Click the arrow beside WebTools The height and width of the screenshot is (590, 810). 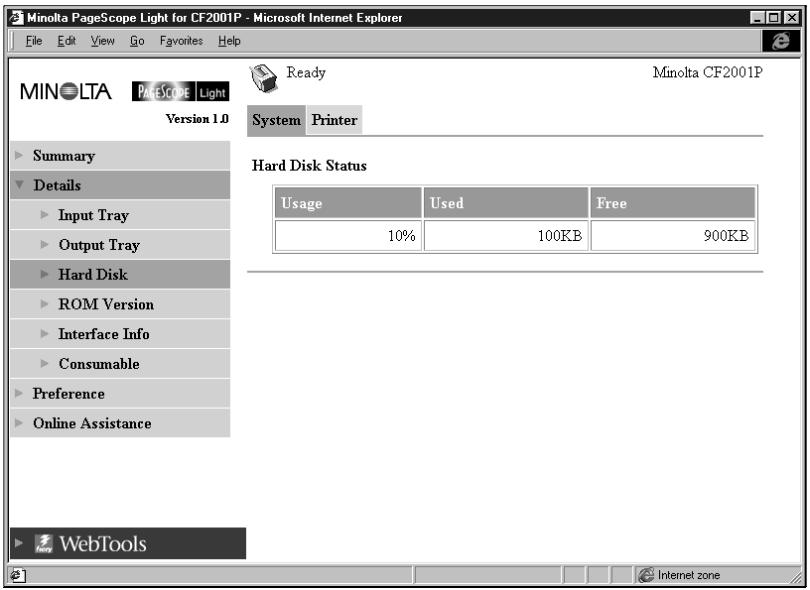(19, 543)
